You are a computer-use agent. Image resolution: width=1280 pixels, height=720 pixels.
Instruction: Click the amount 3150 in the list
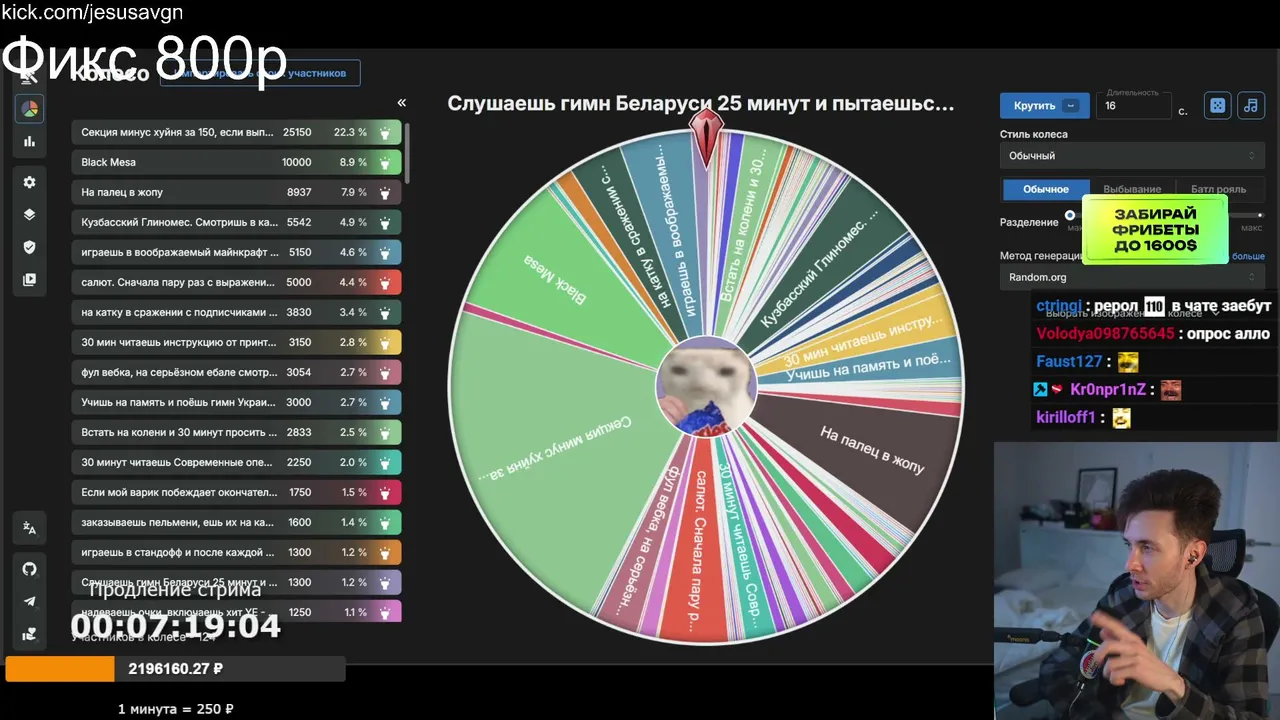click(300, 342)
